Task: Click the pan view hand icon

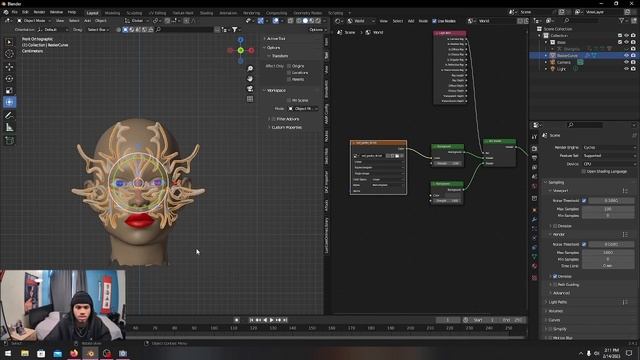Action: pos(250,78)
